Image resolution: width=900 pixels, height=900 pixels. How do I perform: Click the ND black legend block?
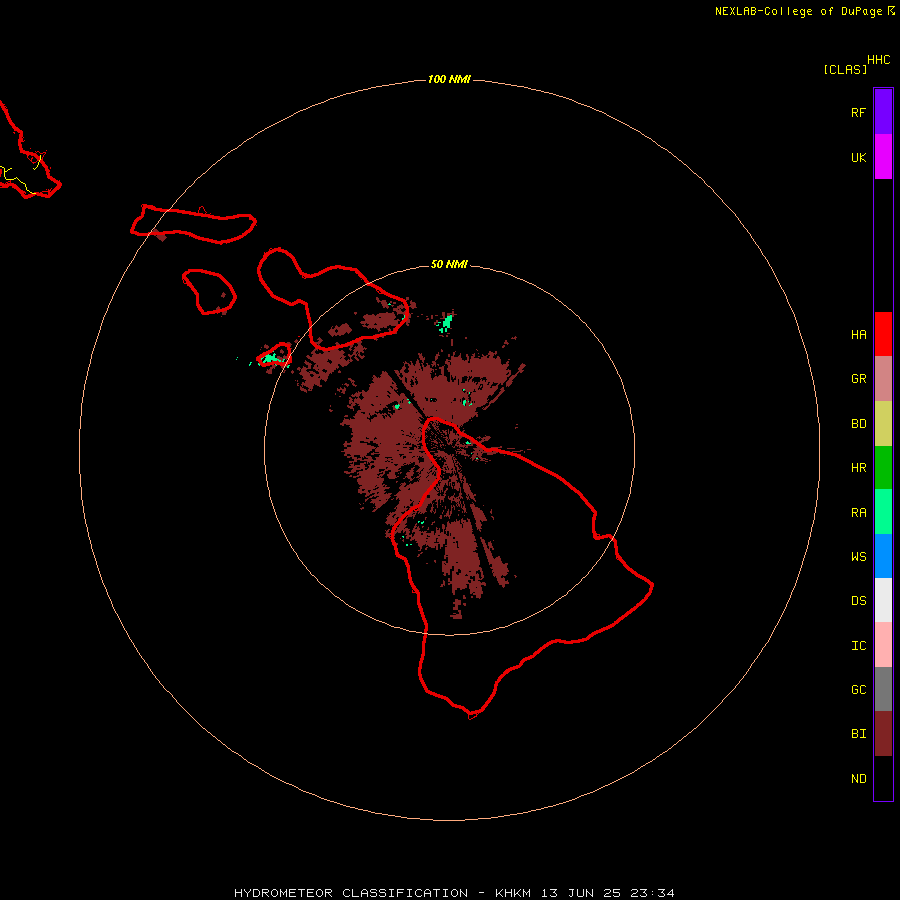tap(883, 778)
